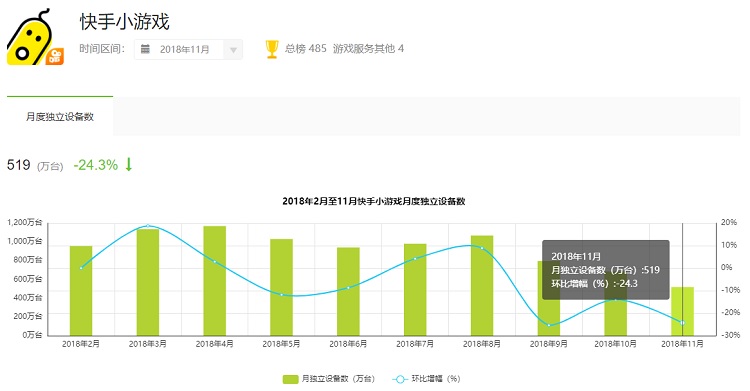This screenshot has height=391, width=750.
Task: Click the green downward arrow indicator
Action: pos(129,165)
